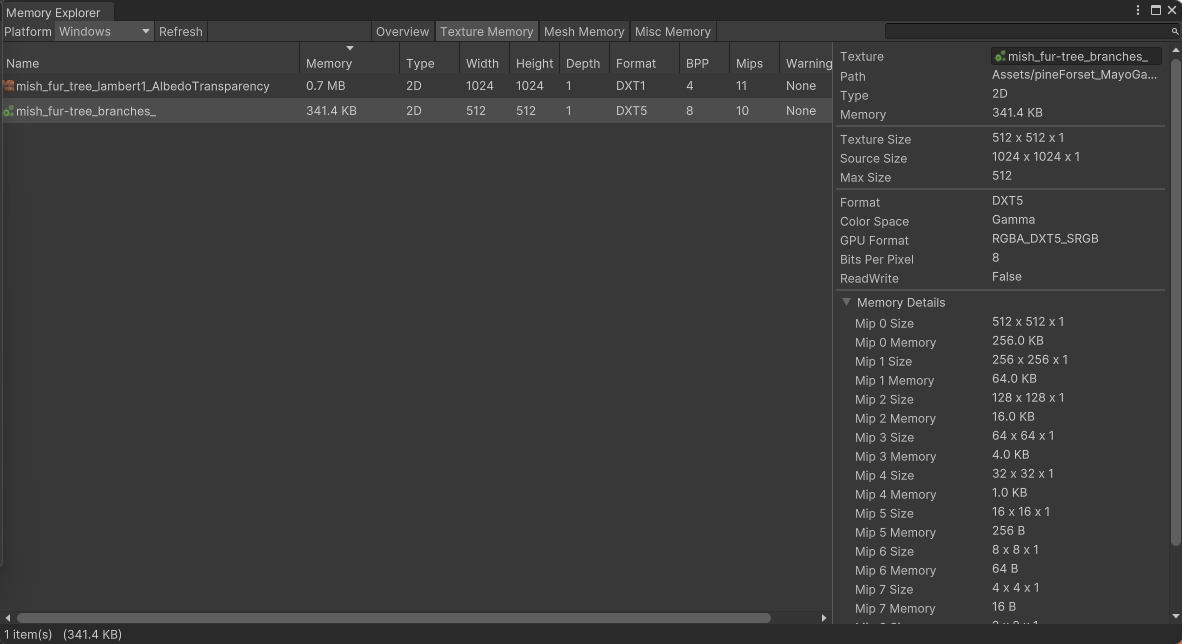Click the mish_fur-tree_branches_ texture row icon

[9, 111]
